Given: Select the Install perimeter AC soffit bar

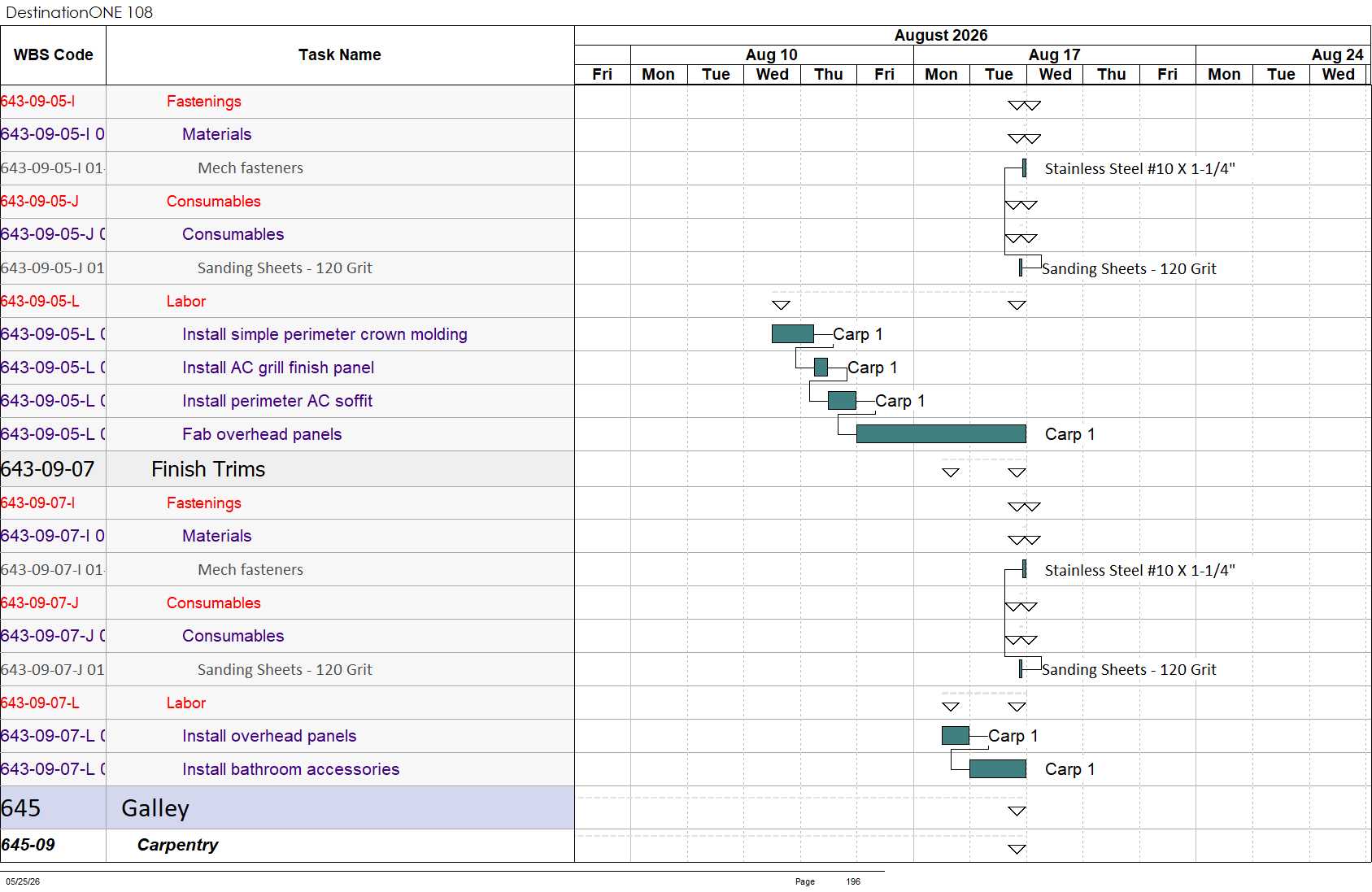Looking at the screenshot, I should click(x=842, y=401).
